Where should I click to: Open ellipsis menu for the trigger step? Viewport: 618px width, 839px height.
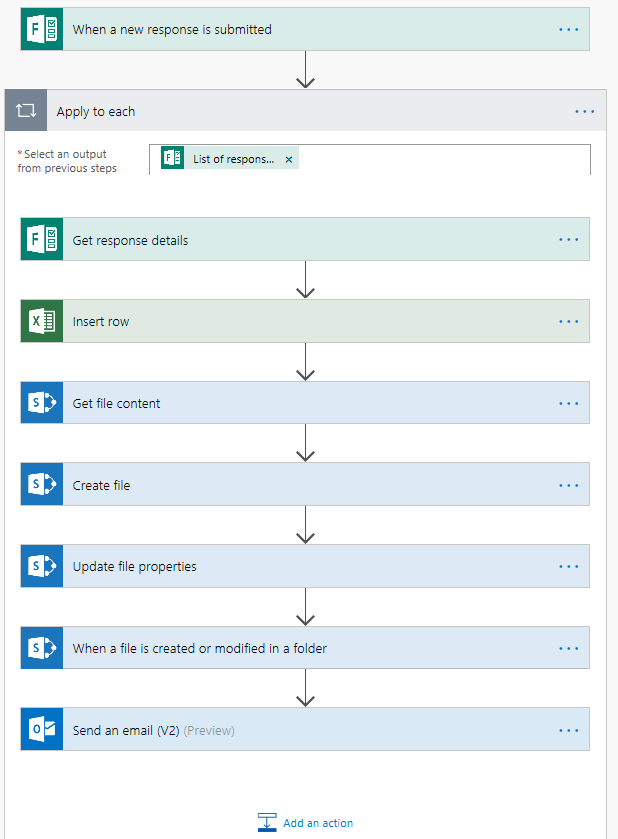point(569,30)
